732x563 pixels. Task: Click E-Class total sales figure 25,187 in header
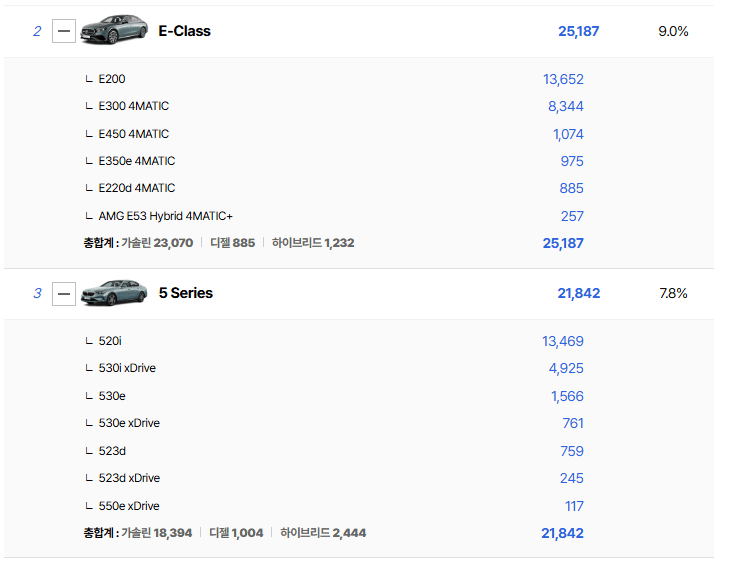pos(578,31)
